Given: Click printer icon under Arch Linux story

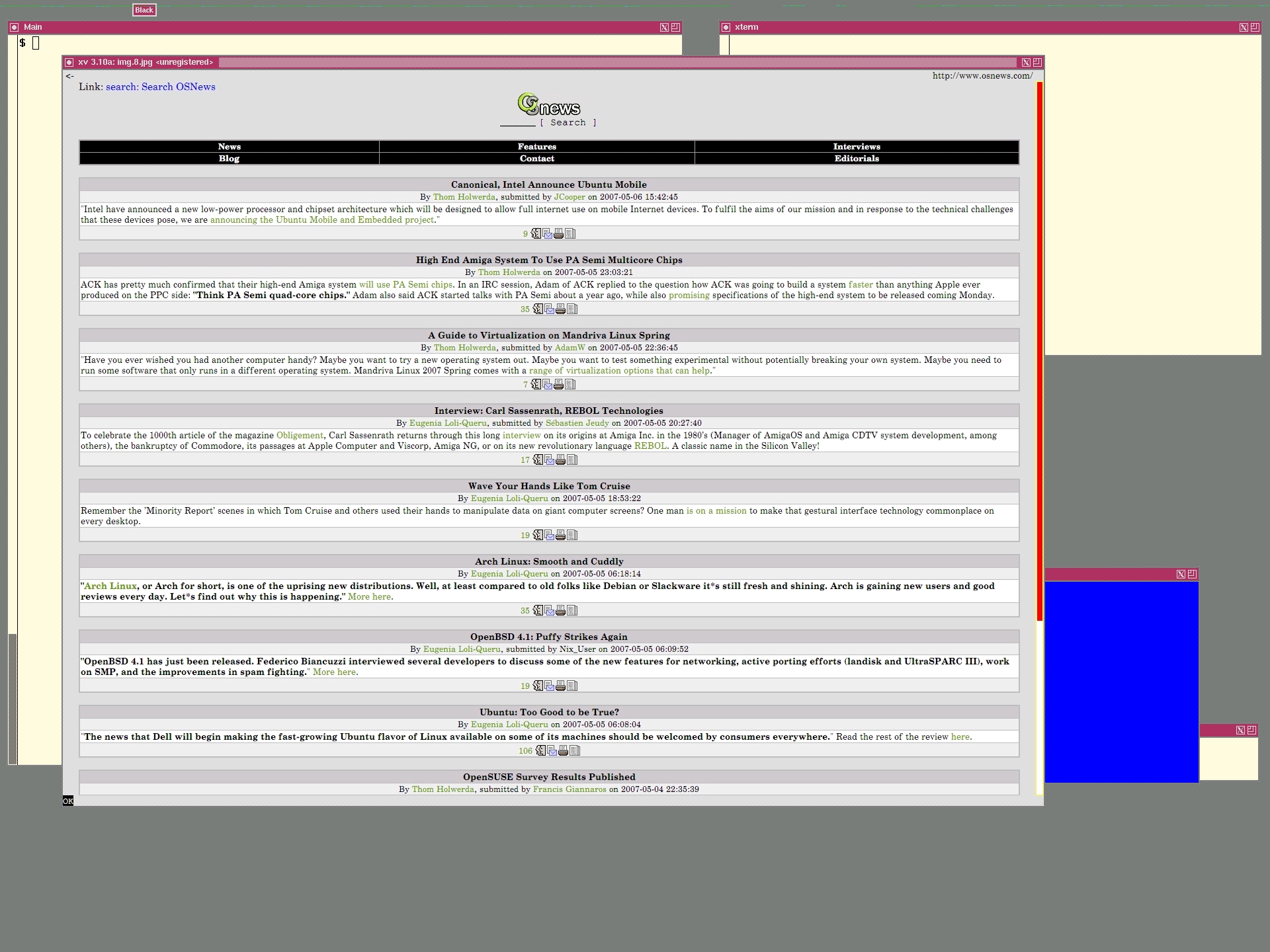Looking at the screenshot, I should pos(560,611).
